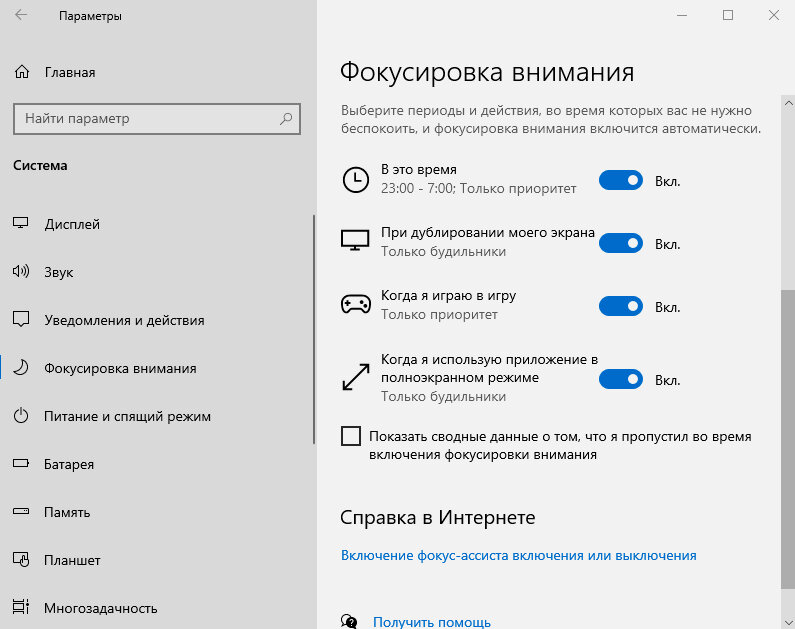Open the focus-assist help link

click(x=519, y=556)
